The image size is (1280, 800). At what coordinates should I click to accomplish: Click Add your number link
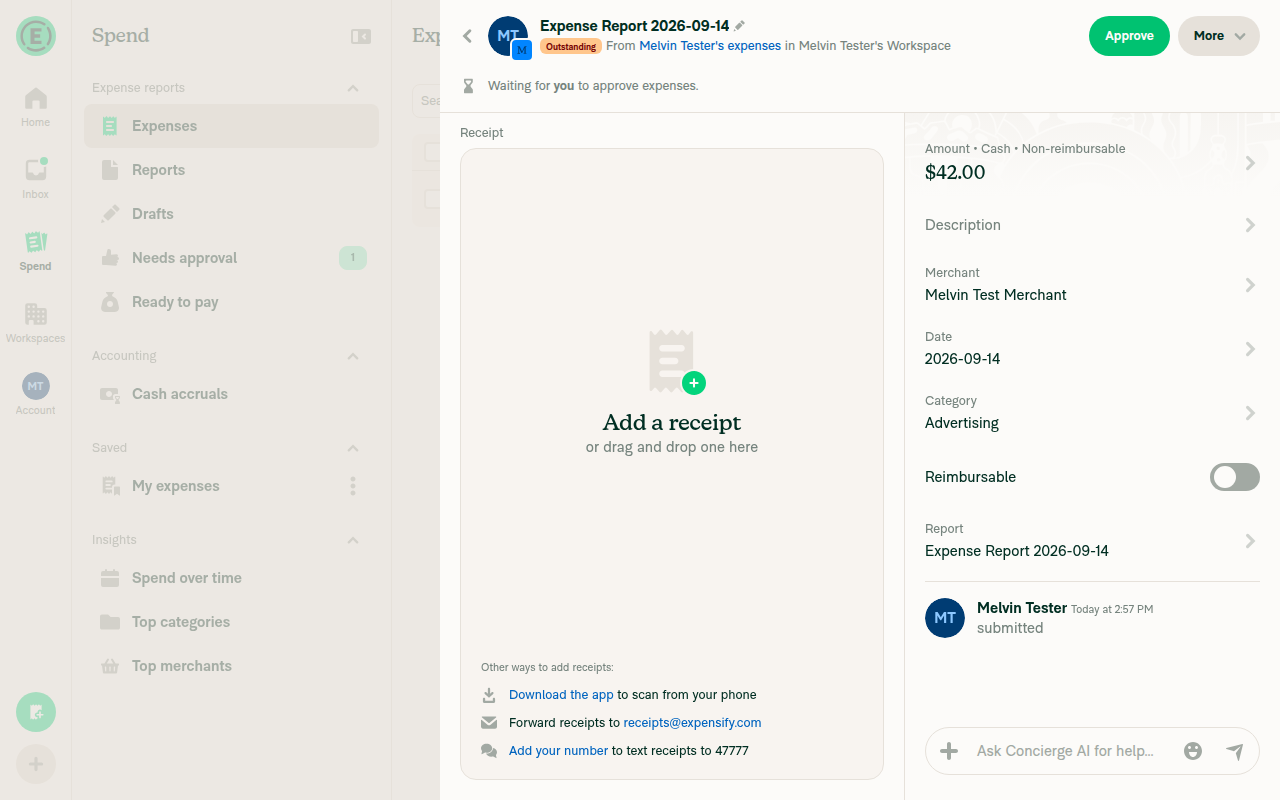(x=558, y=751)
